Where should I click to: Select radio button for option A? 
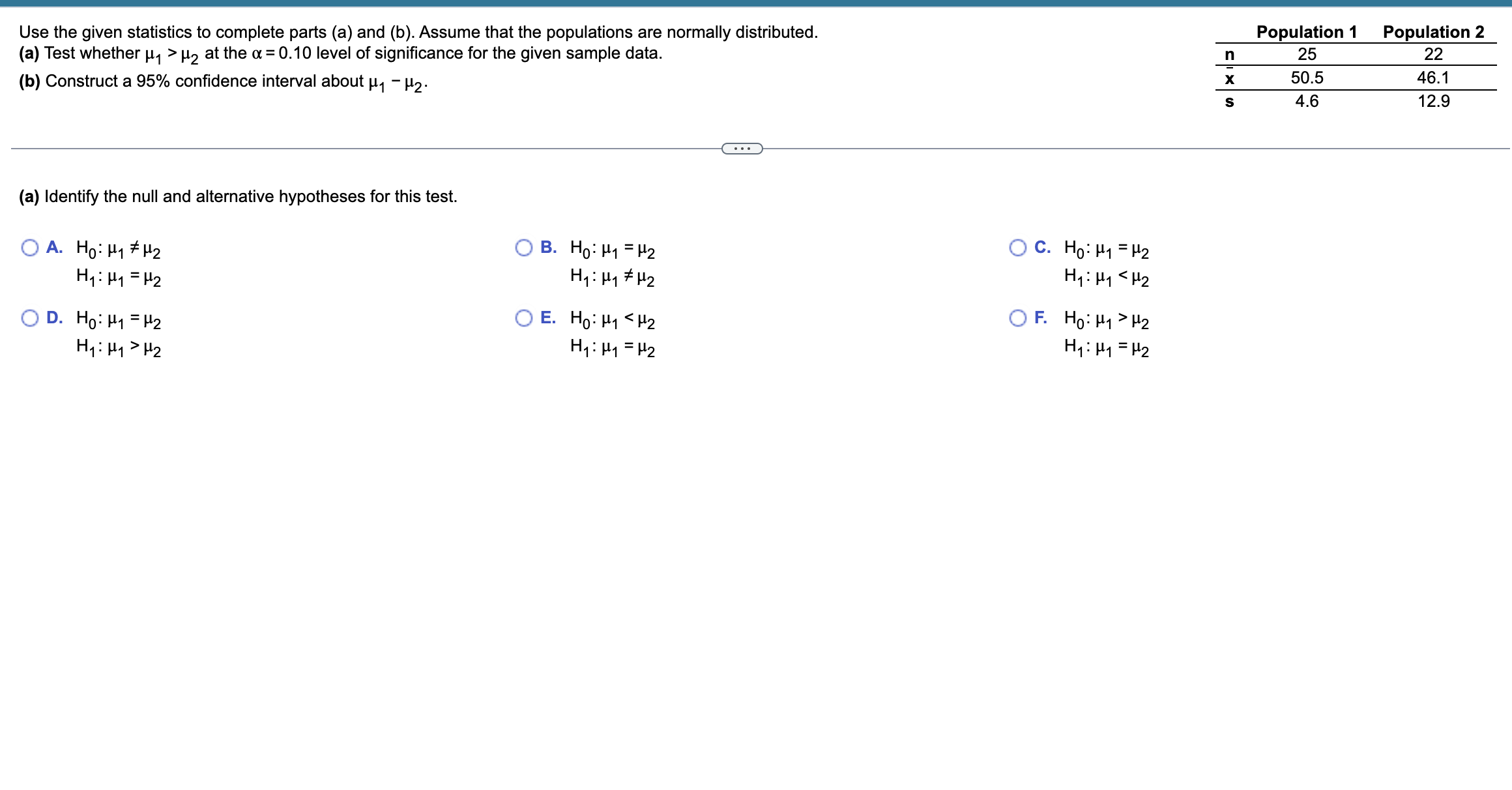click(30, 246)
